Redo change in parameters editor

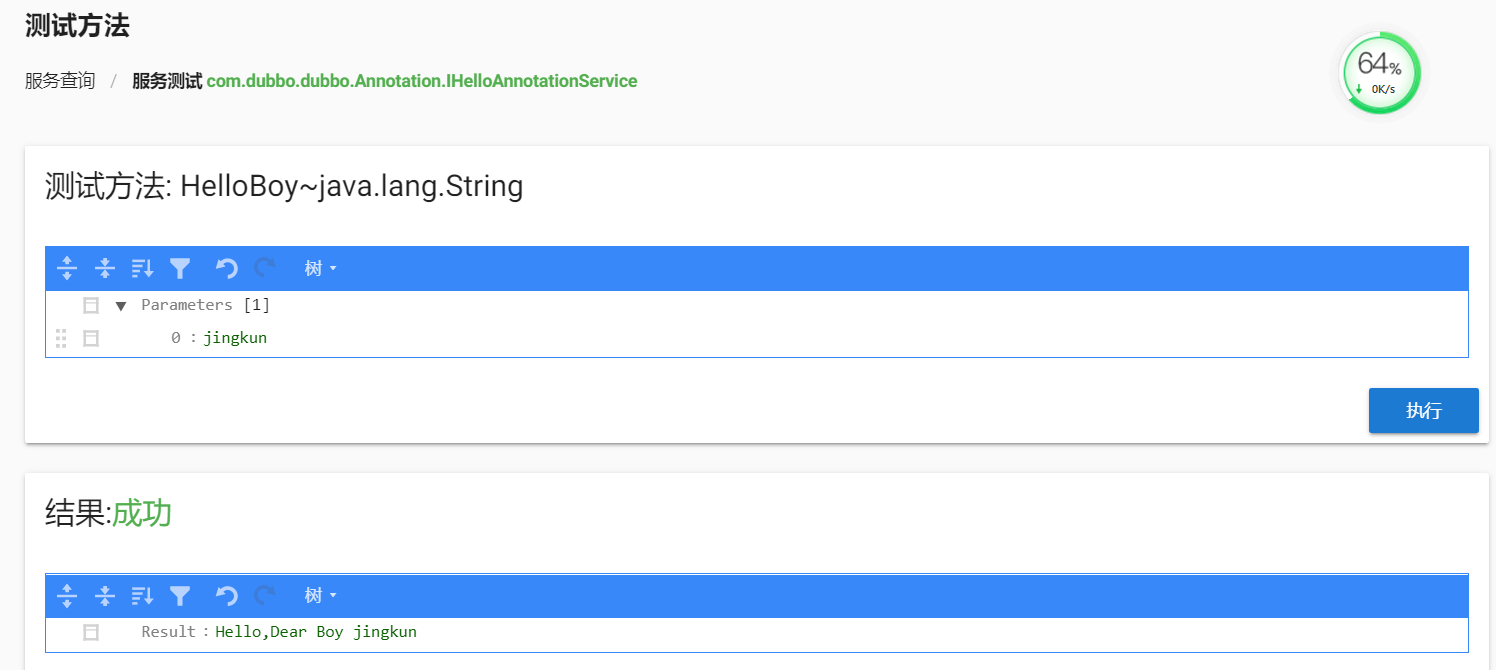click(x=265, y=268)
